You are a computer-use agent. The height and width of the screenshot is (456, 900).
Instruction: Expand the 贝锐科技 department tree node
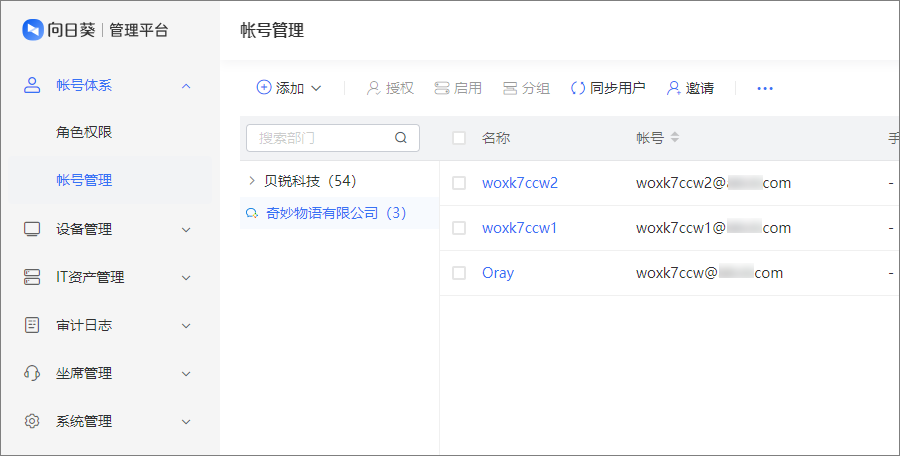251,181
